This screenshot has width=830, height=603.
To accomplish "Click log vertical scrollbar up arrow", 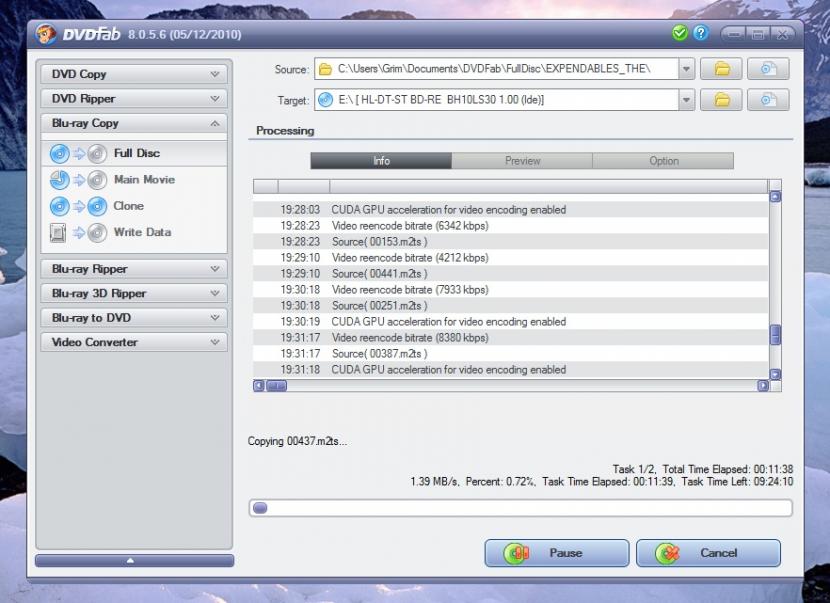I will coord(775,197).
